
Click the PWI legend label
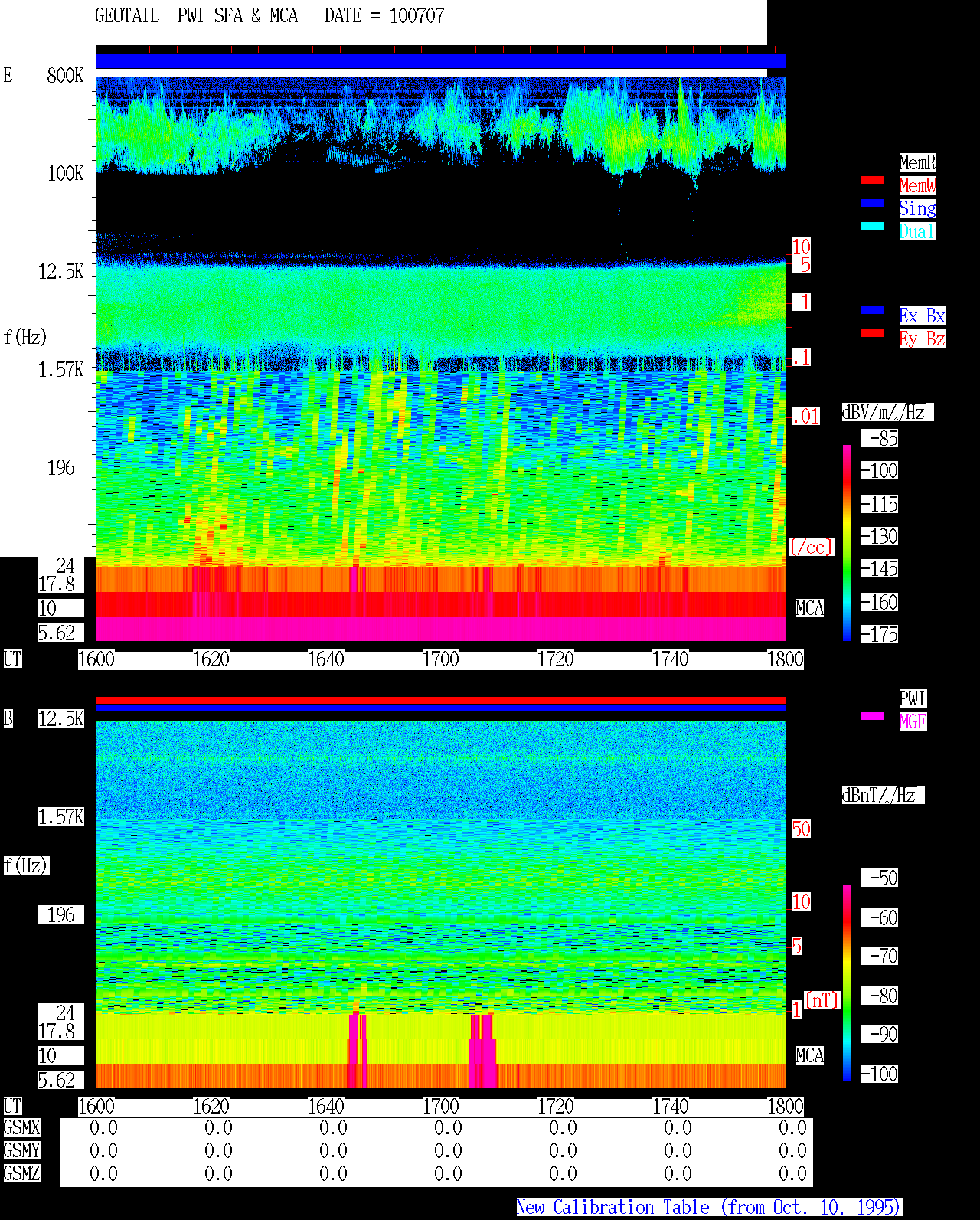pyautogui.click(x=913, y=698)
